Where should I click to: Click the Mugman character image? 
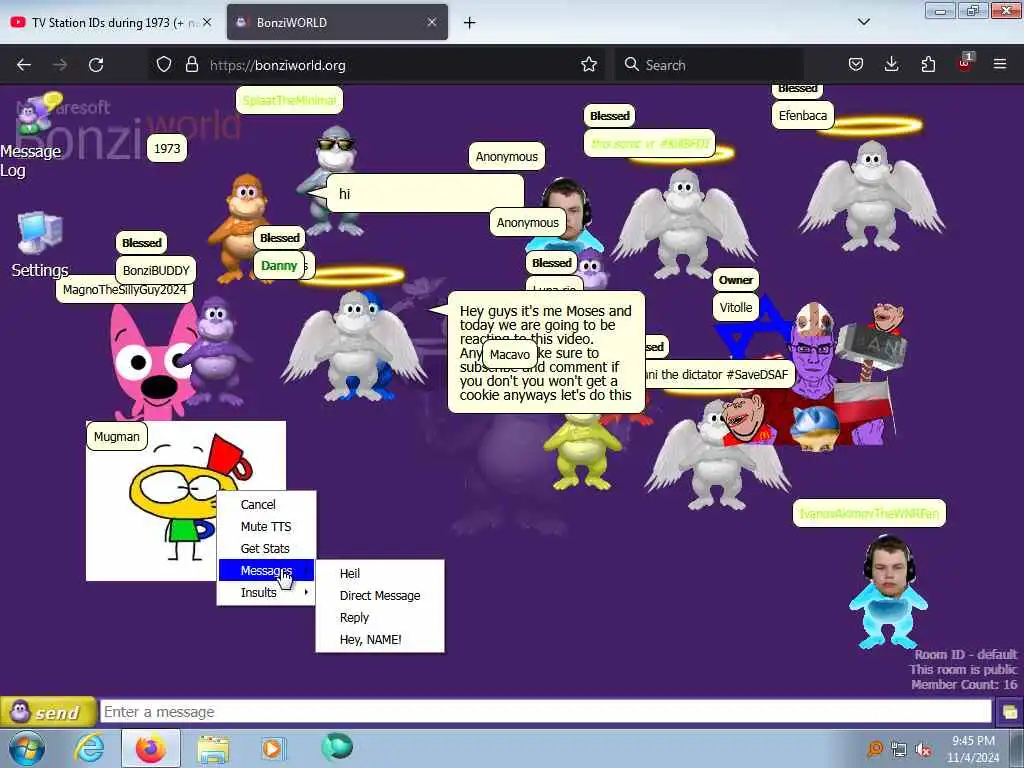pos(185,500)
